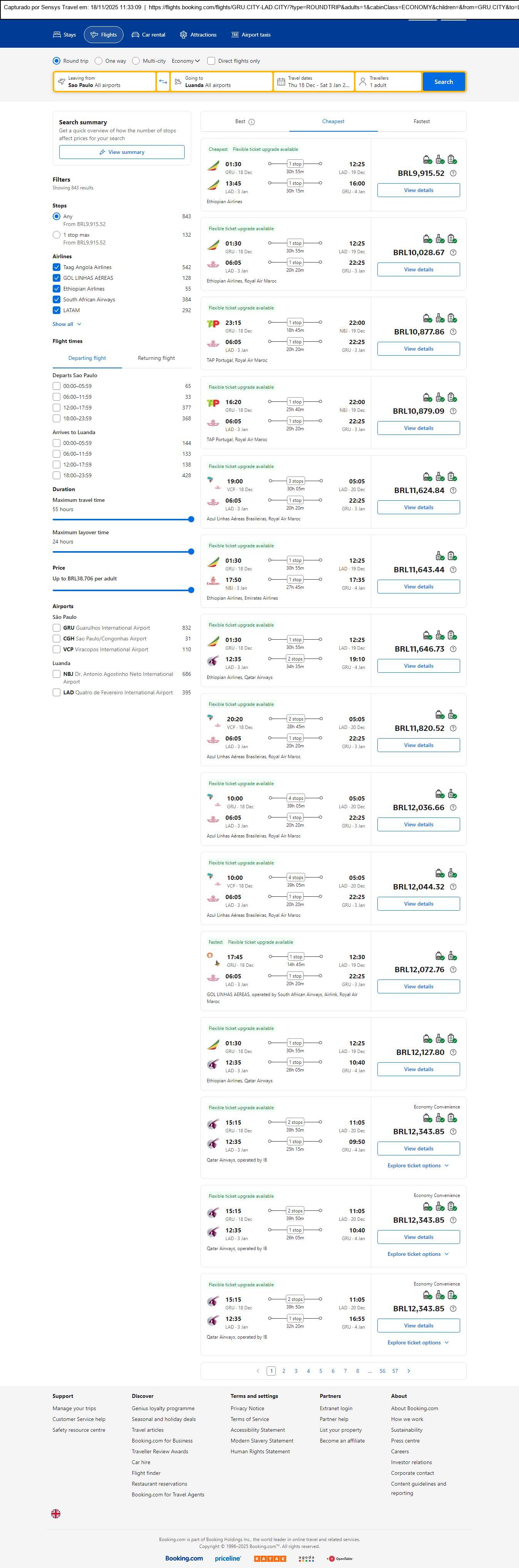Screen dimensions: 519x1568
Task: Enable the Direct flights only checkbox
Action: click(x=211, y=61)
